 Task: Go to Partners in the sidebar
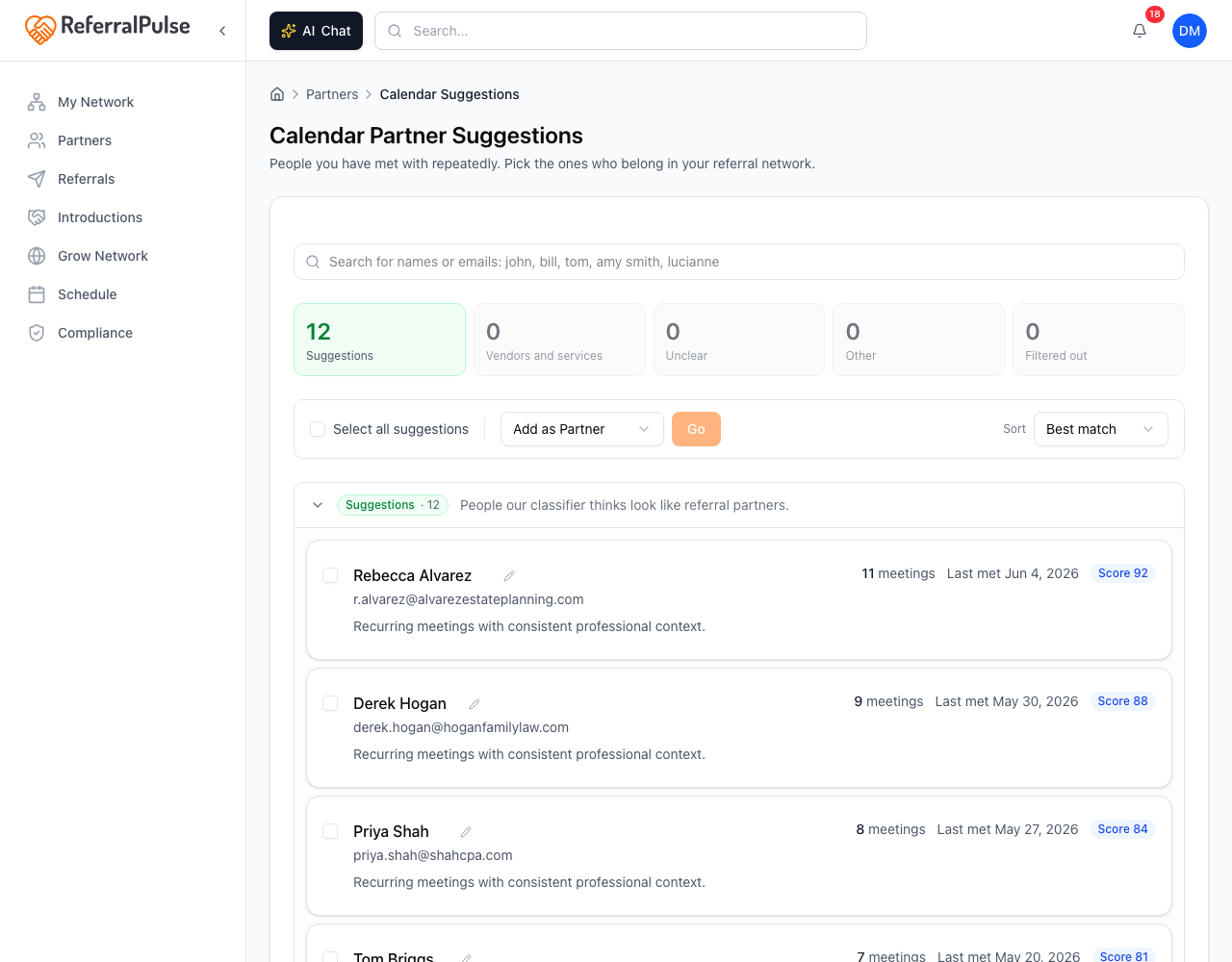click(x=85, y=140)
